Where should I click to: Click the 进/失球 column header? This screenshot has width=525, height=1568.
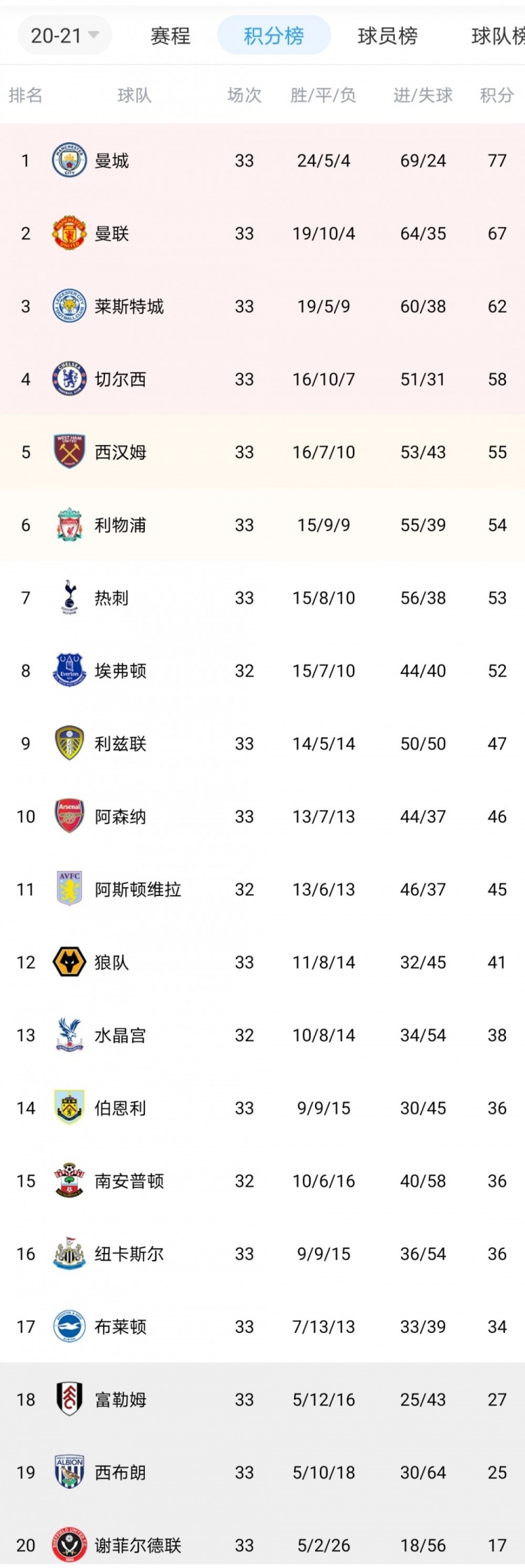click(x=423, y=95)
